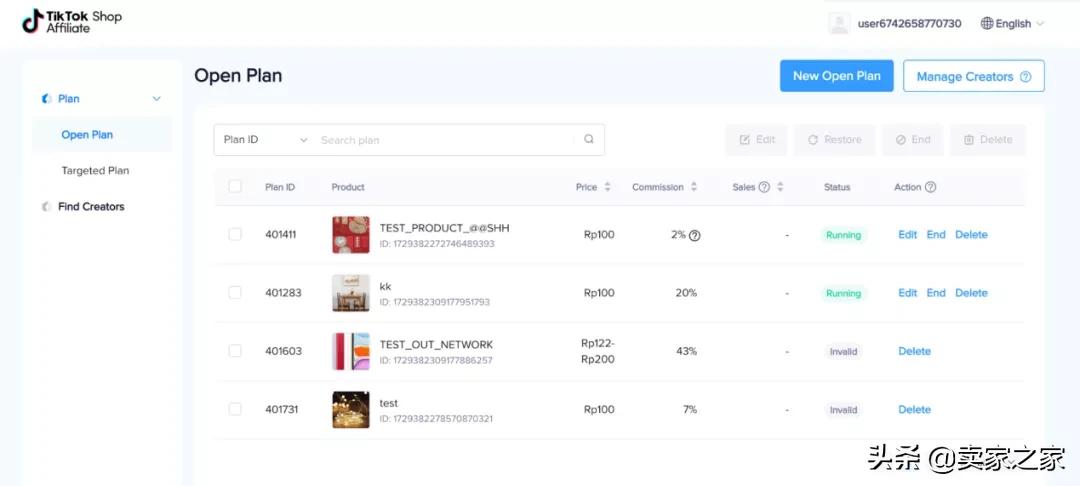
Task: Click the Plan sidebar icon
Action: pos(47,99)
